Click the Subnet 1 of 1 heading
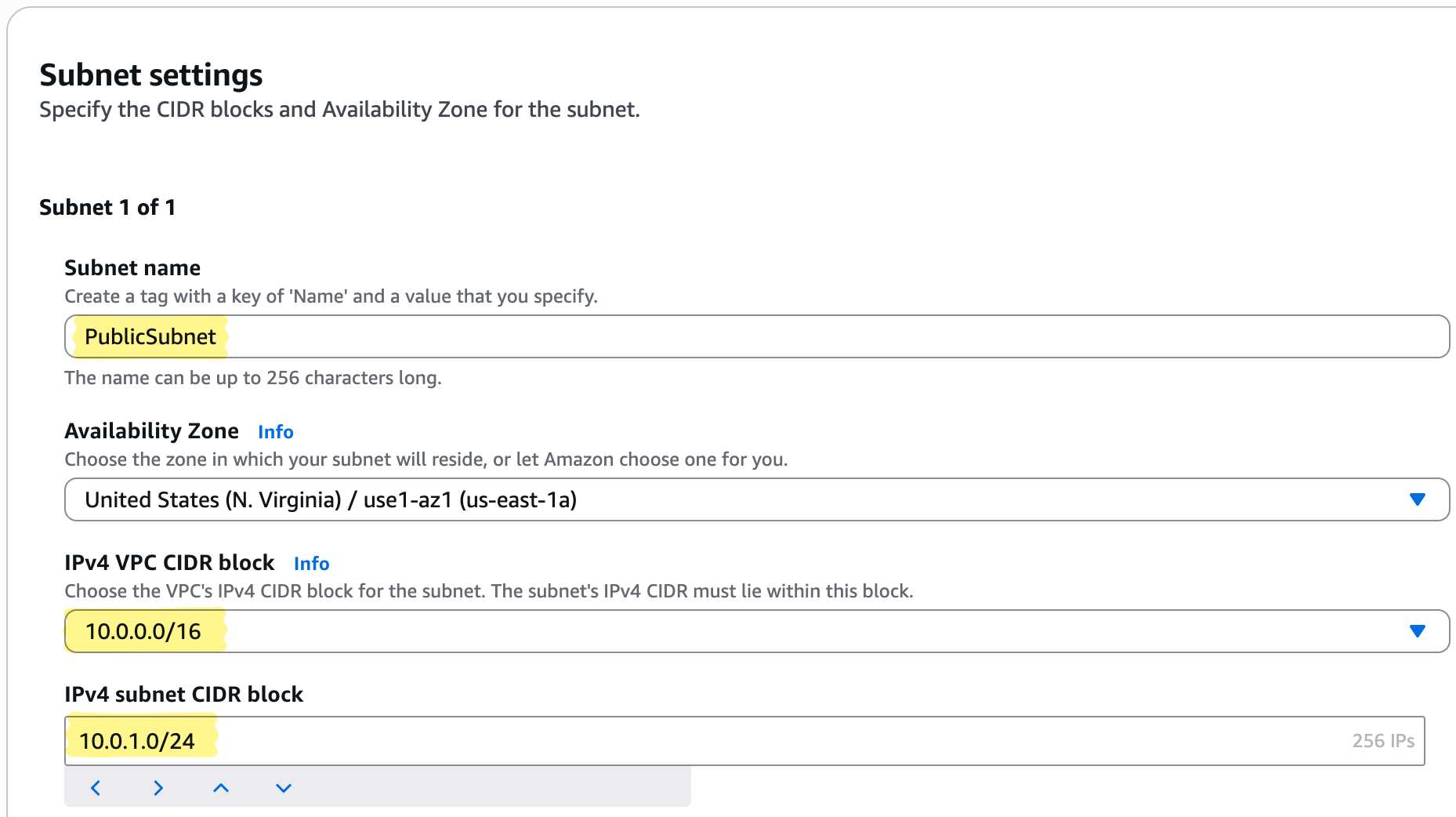 click(x=107, y=208)
